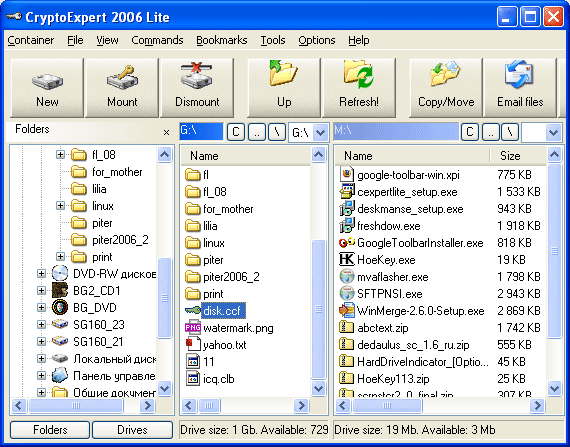Select the disk.ccf key icon
The image size is (570, 447).
click(x=193, y=311)
